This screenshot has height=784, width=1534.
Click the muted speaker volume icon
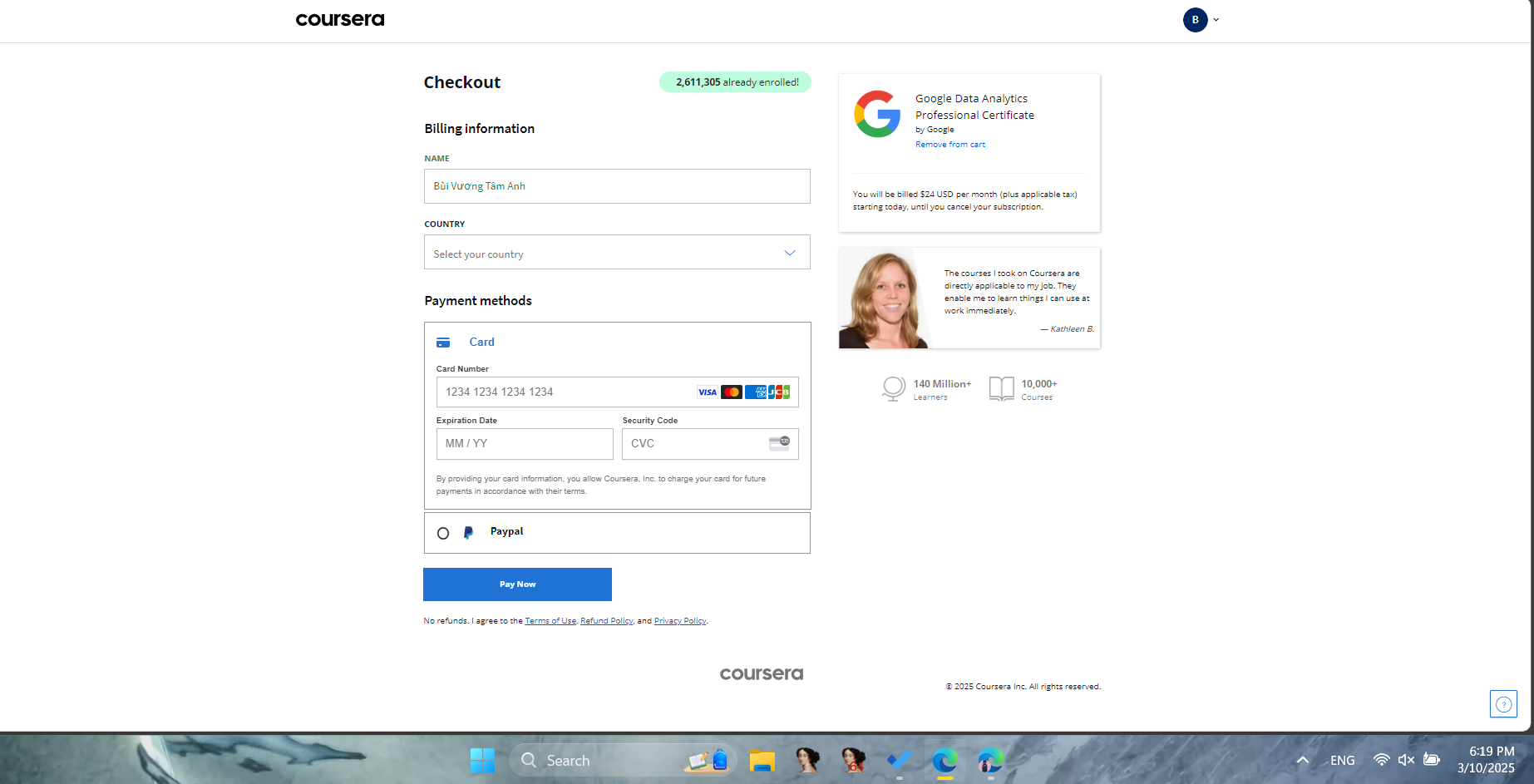pyautogui.click(x=1406, y=760)
